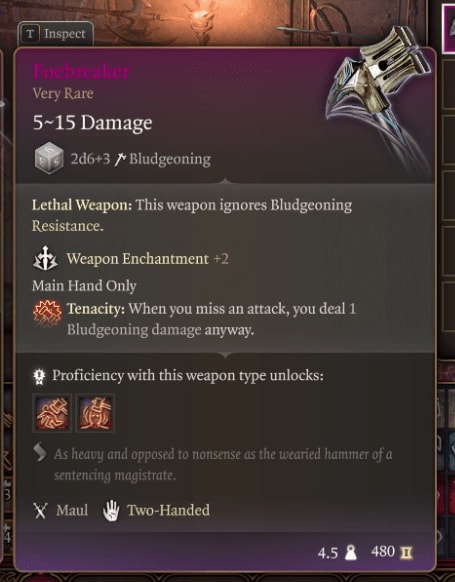Click the damage dice icon

pos(48,158)
